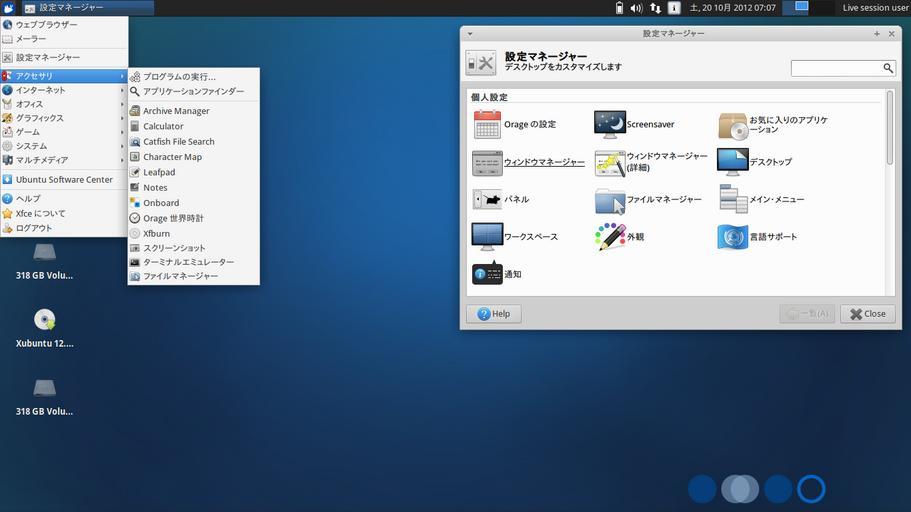Open the Screensaver settings icon
This screenshot has width=911, height=512.
609,125
